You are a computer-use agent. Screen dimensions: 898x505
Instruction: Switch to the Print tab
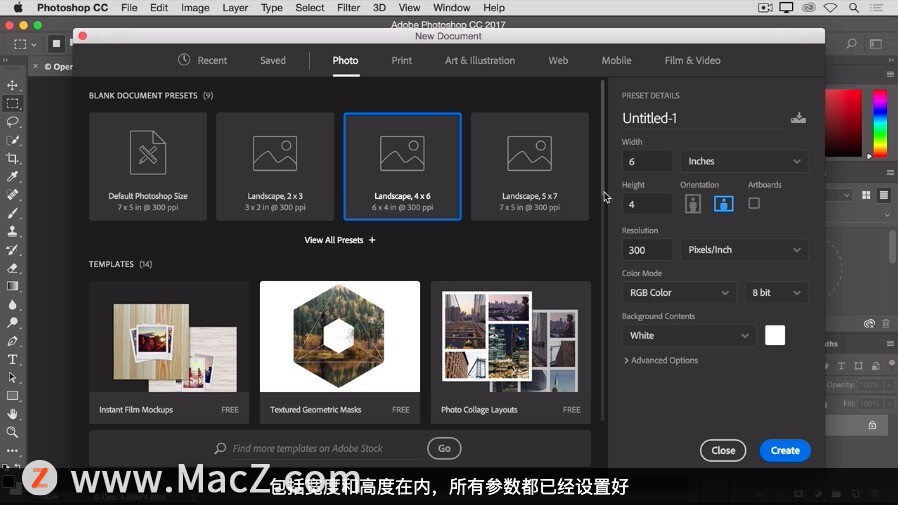coord(401,60)
